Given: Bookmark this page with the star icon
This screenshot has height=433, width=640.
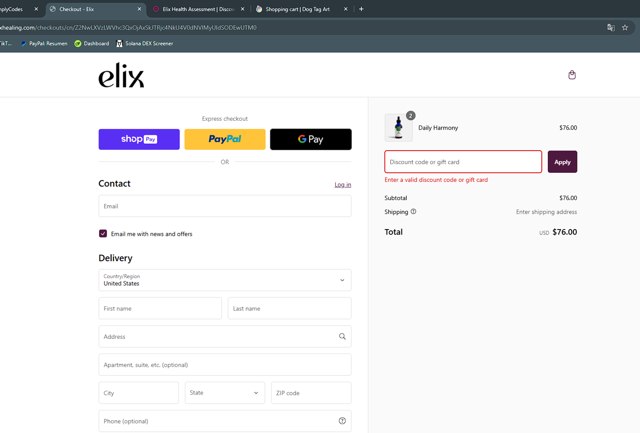Looking at the screenshot, I should [x=625, y=27].
